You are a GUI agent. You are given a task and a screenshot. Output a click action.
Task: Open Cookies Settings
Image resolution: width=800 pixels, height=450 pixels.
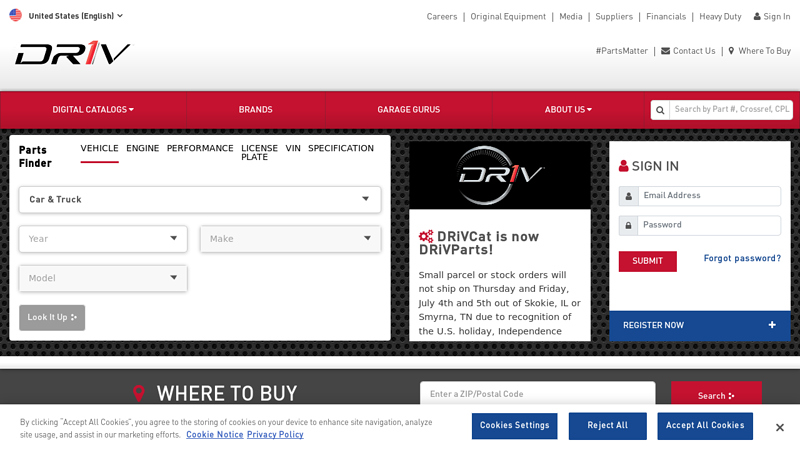514,426
